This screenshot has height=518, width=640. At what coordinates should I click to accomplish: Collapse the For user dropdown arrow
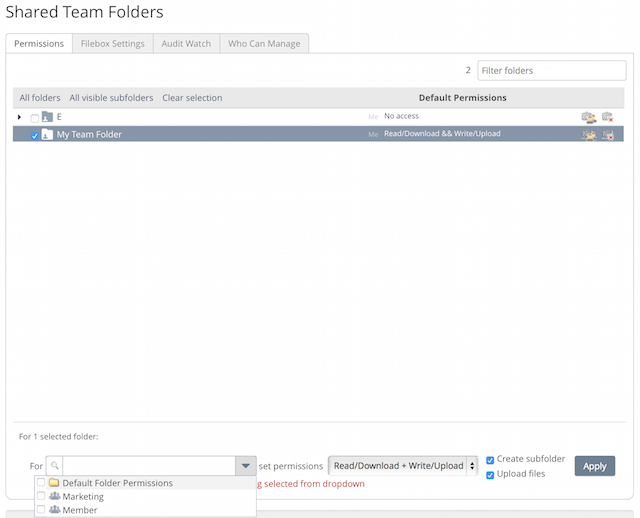pyautogui.click(x=245, y=466)
